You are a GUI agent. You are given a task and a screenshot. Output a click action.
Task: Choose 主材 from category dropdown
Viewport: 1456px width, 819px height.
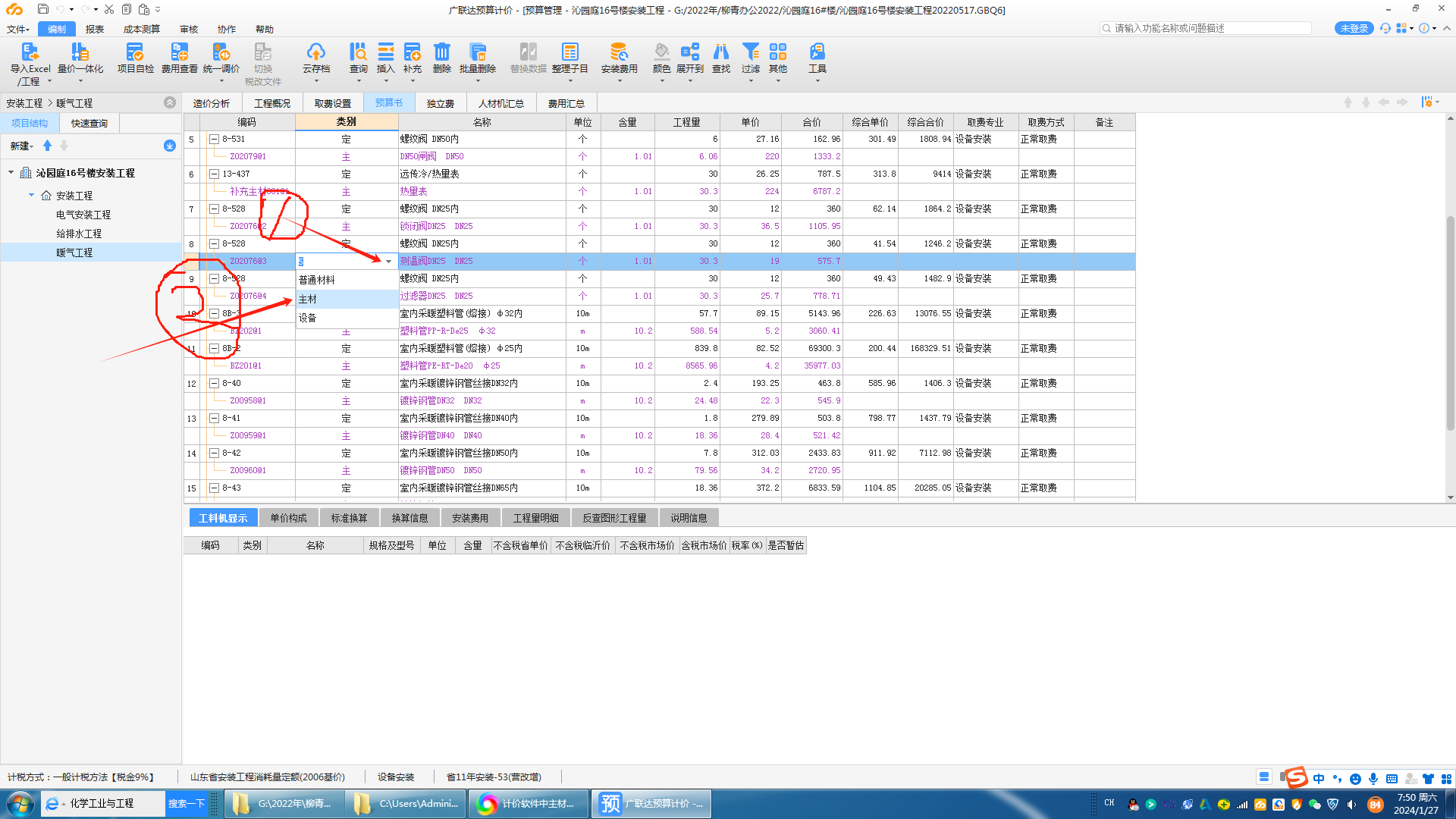click(x=347, y=299)
